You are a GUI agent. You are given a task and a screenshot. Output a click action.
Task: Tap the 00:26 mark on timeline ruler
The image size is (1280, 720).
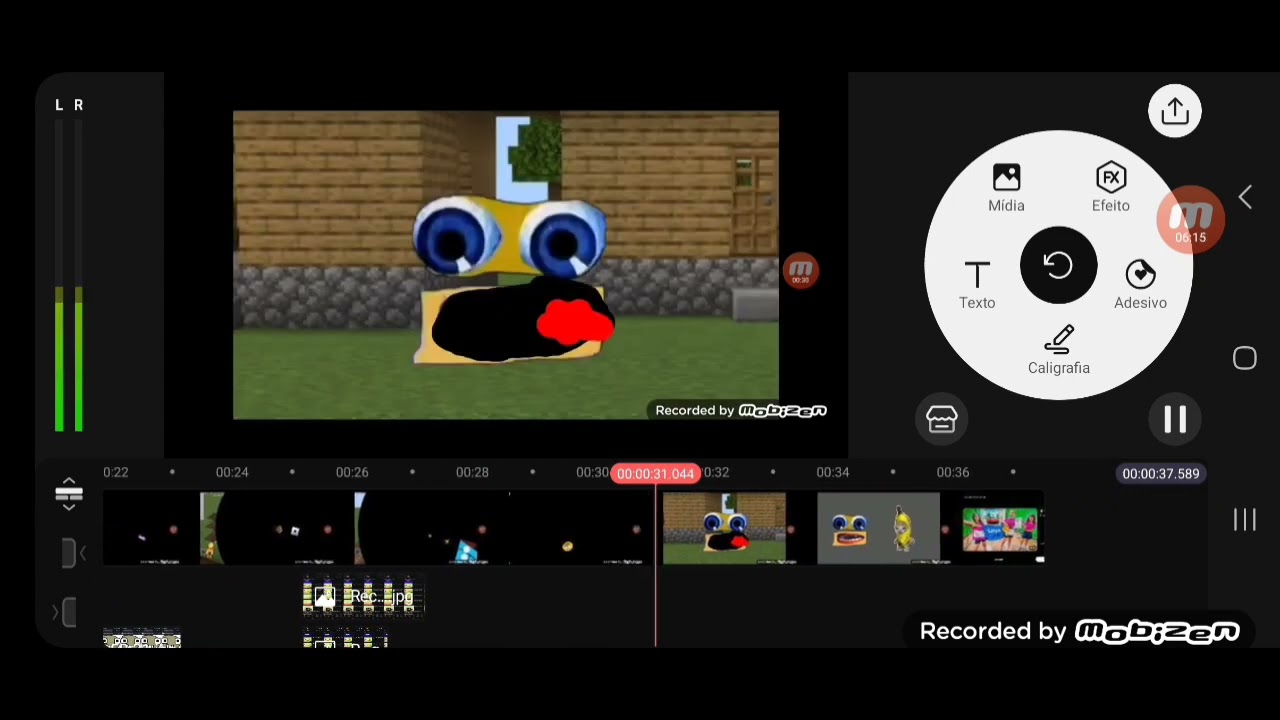tap(352, 472)
